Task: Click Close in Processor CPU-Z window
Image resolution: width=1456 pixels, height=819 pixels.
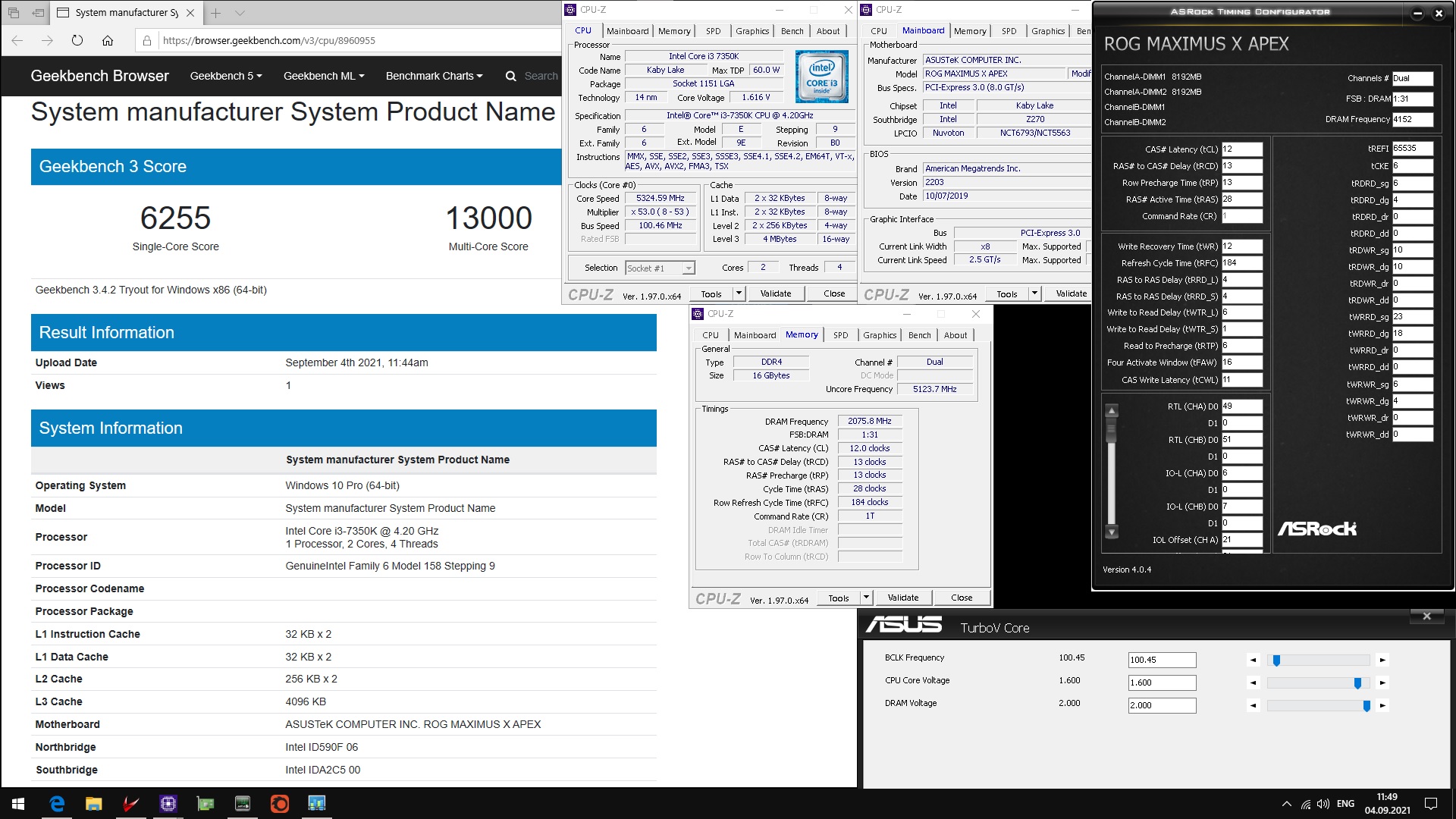Action: coord(834,293)
